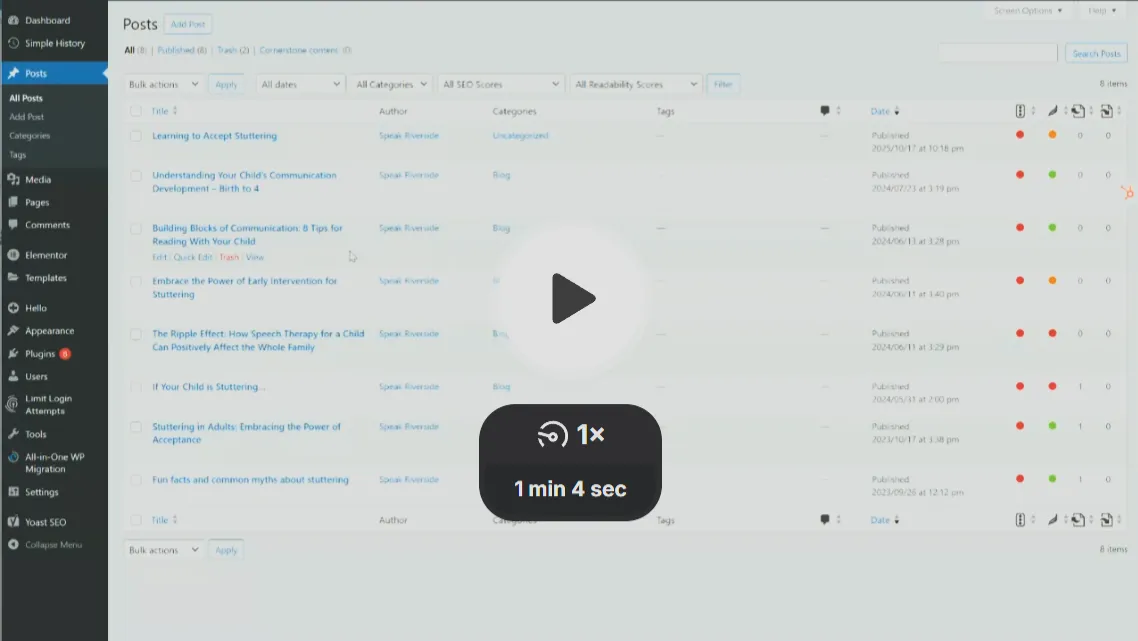Open 'Fun facts and common myths about stuttering' post
The width and height of the screenshot is (1138, 641).
[250, 480]
